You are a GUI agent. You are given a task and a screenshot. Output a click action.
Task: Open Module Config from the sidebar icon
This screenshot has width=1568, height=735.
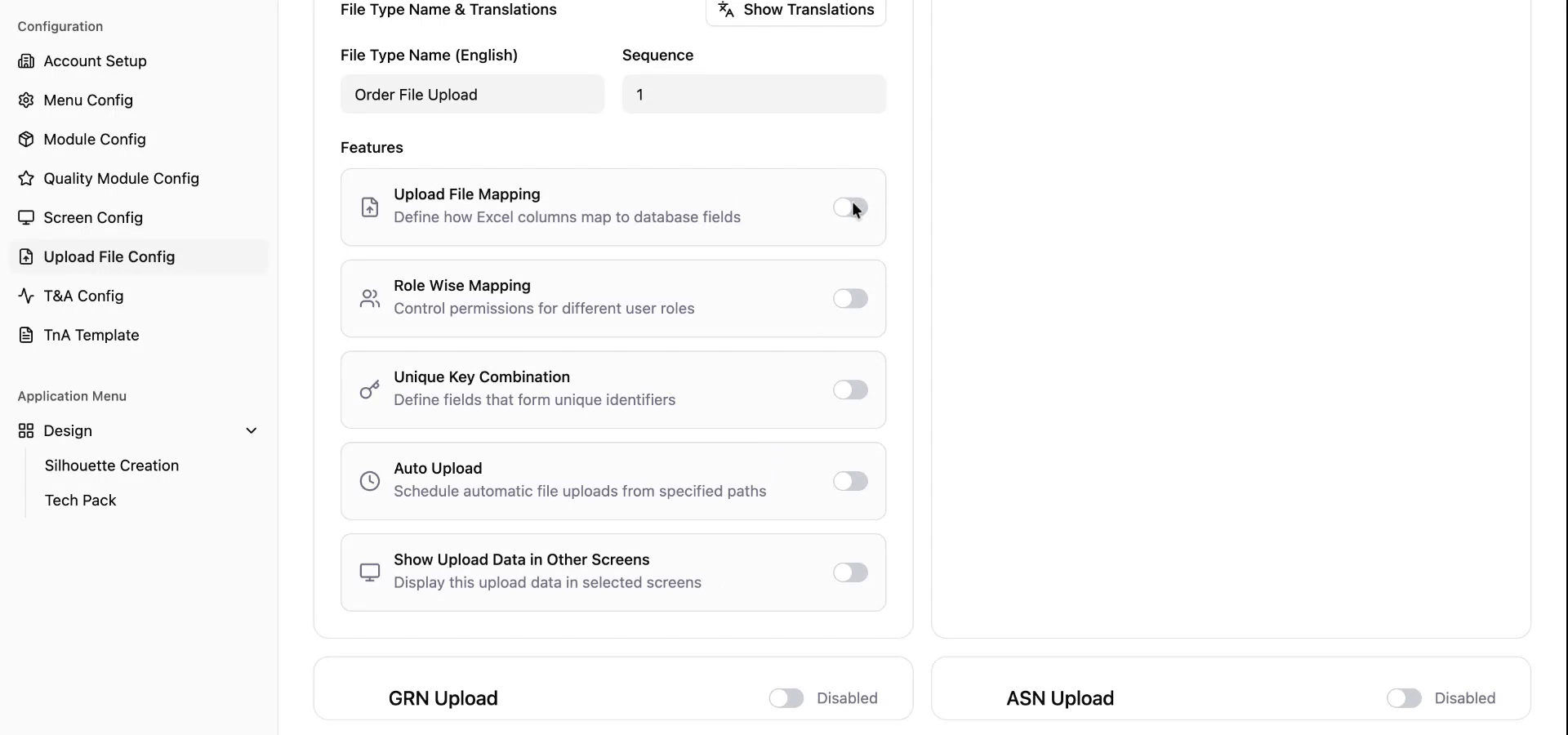27,139
